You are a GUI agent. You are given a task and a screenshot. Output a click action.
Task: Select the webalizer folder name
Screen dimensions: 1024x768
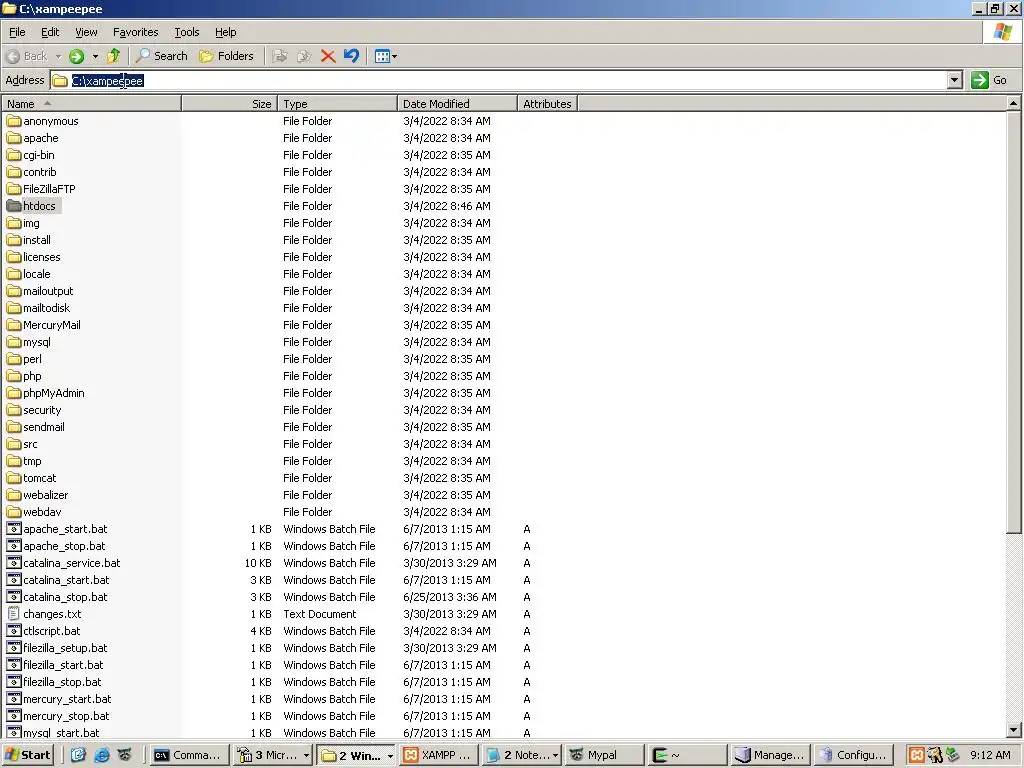pyautogui.click(x=46, y=495)
